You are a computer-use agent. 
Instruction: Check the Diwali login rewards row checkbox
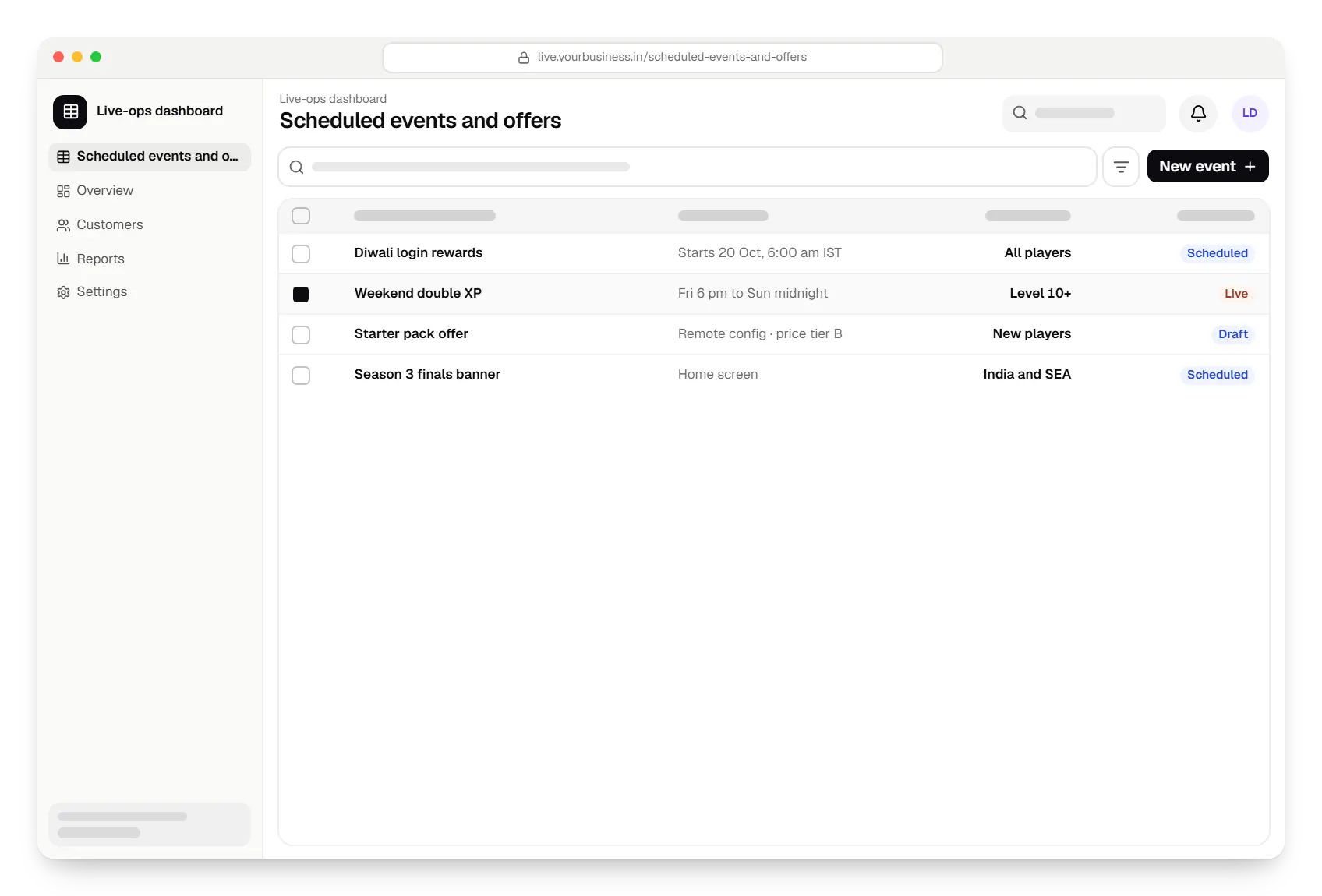(x=301, y=254)
